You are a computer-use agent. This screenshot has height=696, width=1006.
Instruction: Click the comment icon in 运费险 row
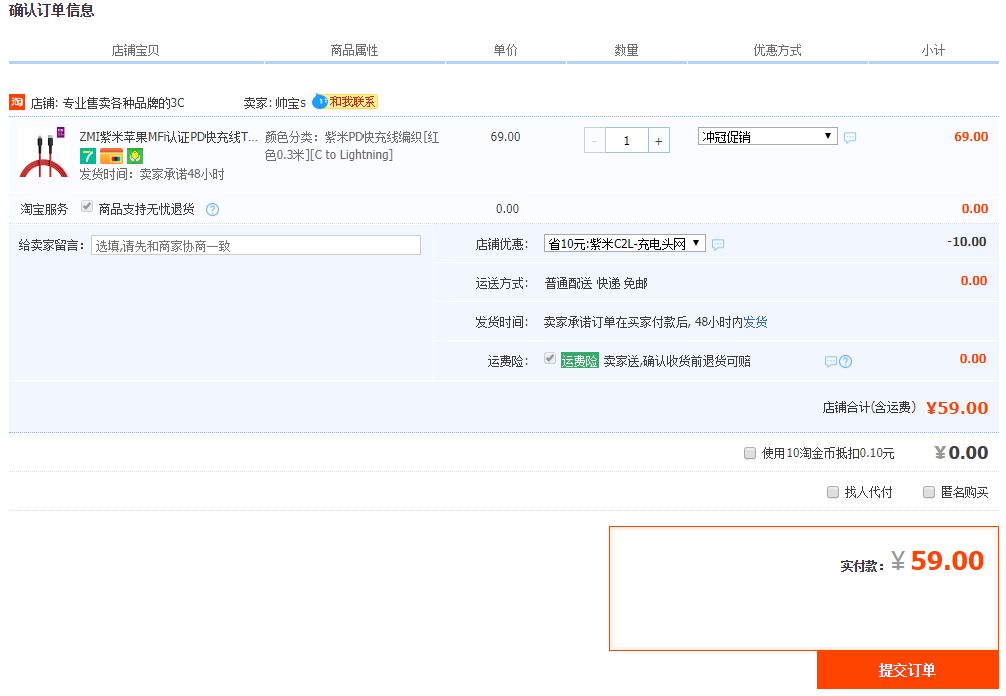coord(830,362)
